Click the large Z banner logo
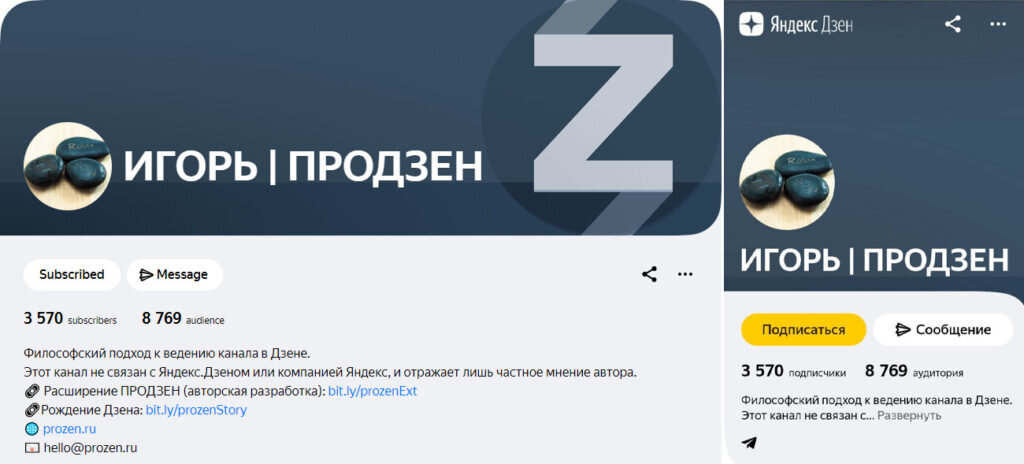 603,113
